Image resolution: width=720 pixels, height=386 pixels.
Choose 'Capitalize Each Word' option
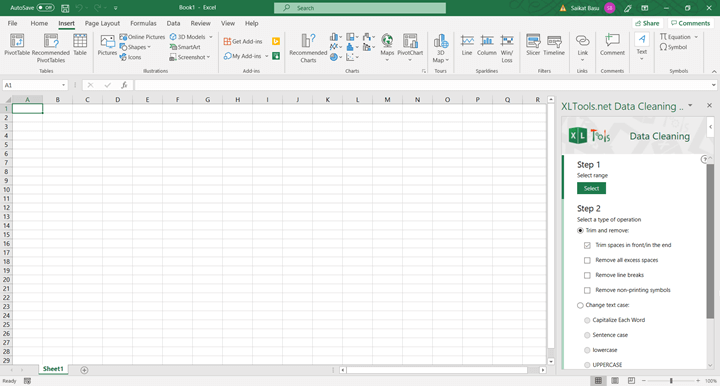pyautogui.click(x=587, y=320)
